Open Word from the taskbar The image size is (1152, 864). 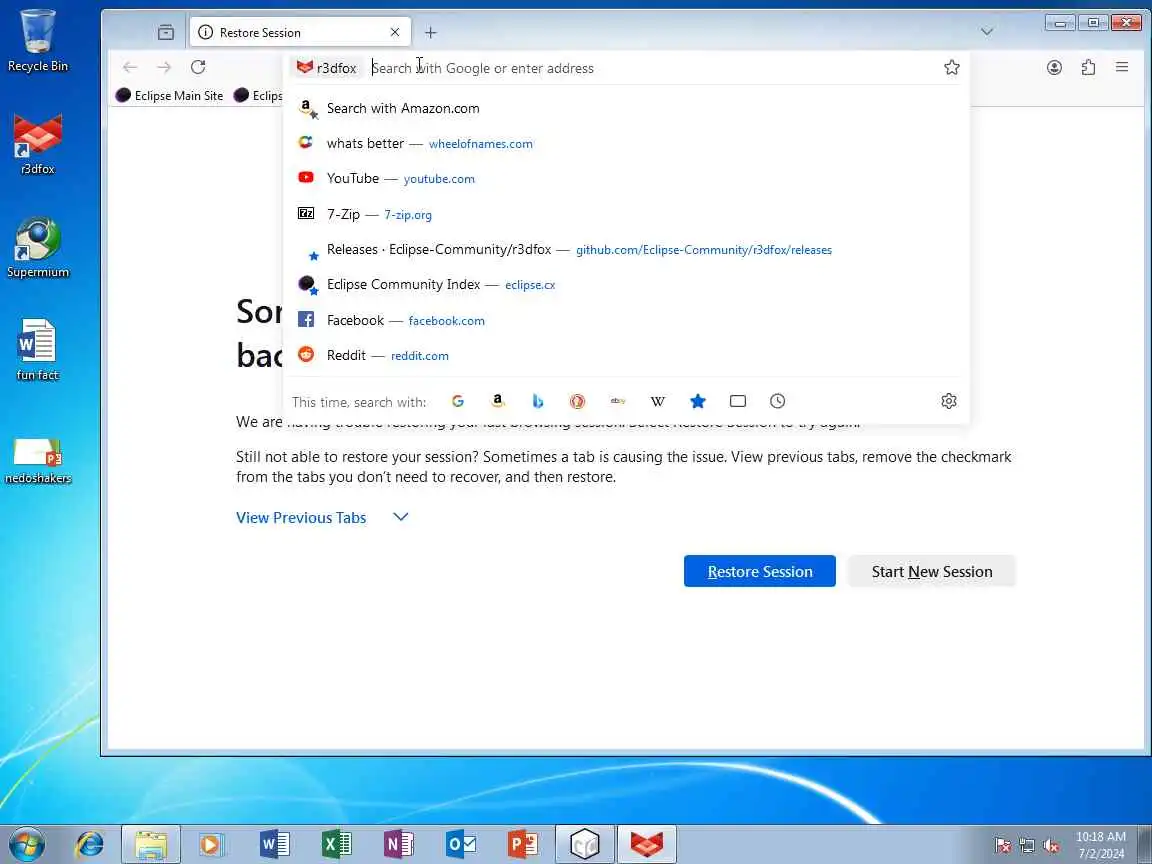tap(275, 844)
